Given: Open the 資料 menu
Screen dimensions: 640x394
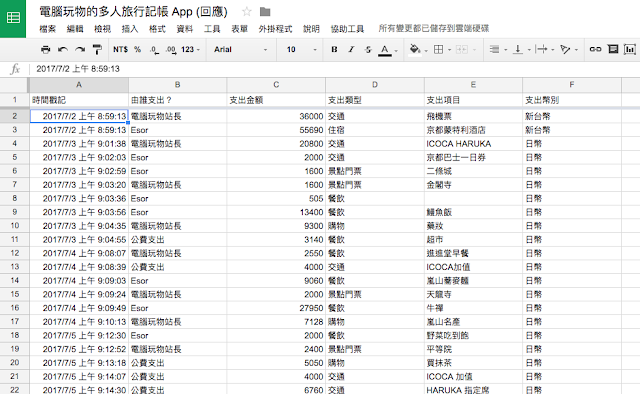Looking at the screenshot, I should (184, 29).
